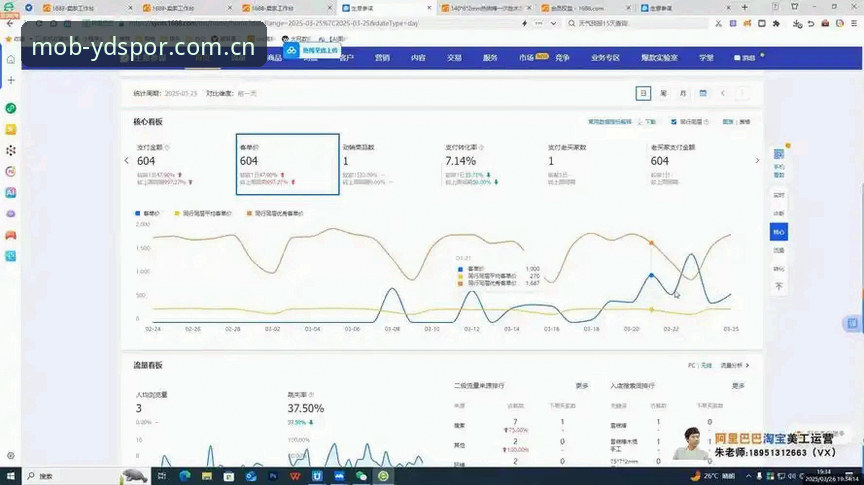Click the 客单价 604 metric card
Viewport: 864px width, 485px height.
click(287, 164)
